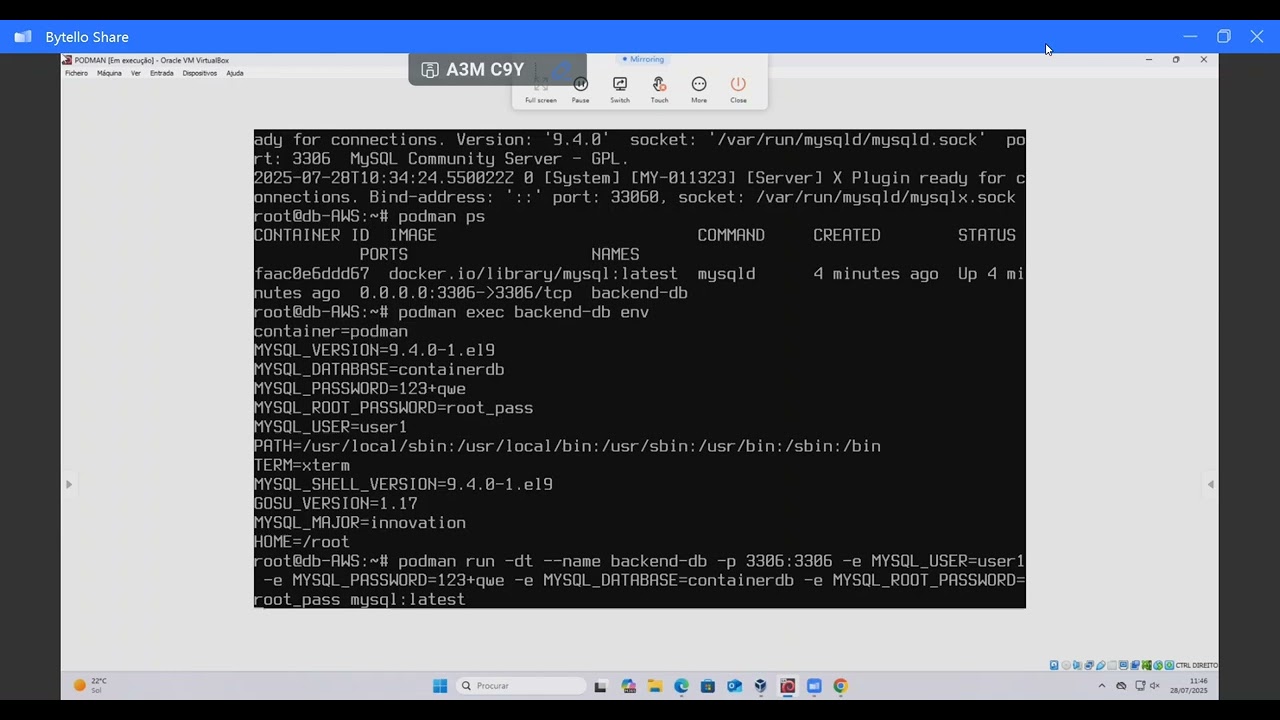
Task: Open Outlook from the taskbar
Action: 734,686
